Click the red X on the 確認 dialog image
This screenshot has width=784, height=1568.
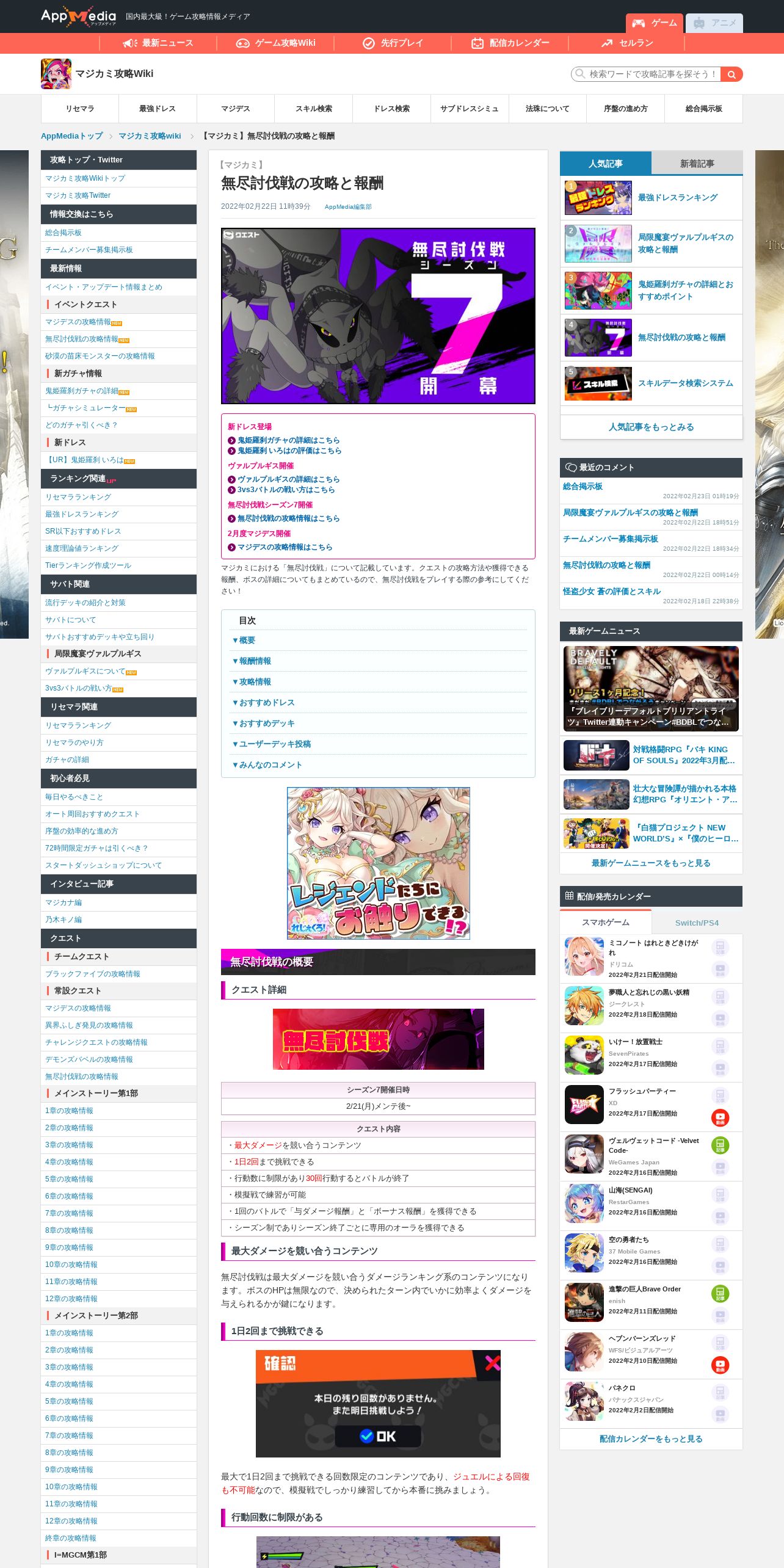[492, 1363]
